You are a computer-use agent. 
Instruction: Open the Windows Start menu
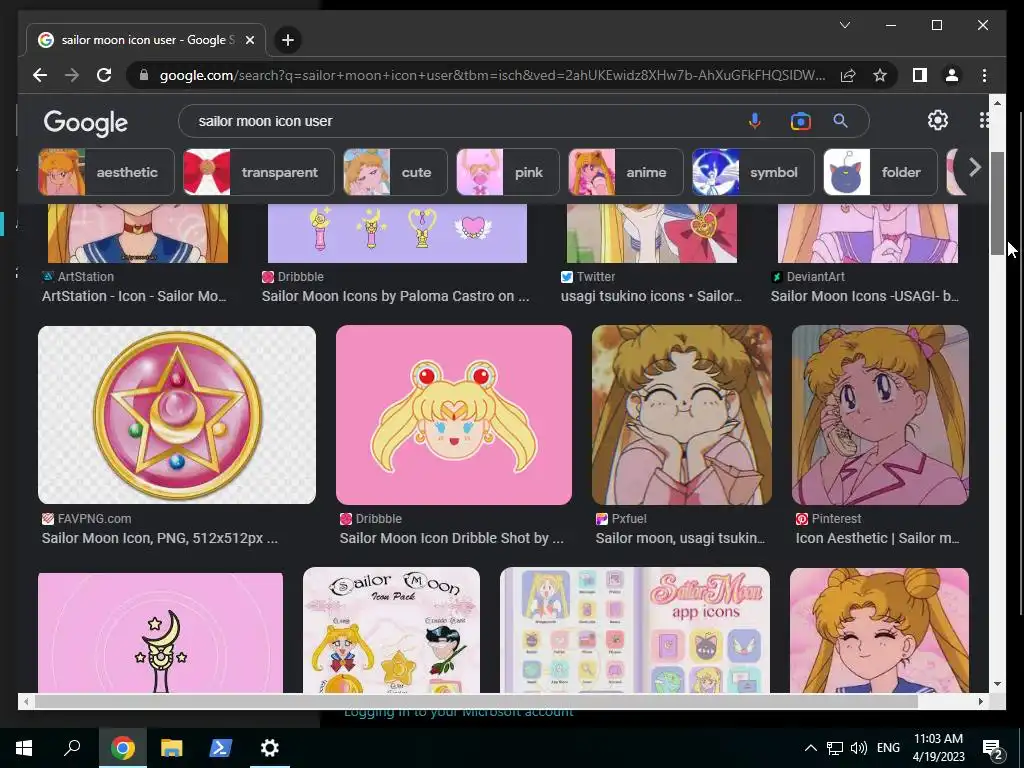(24, 748)
